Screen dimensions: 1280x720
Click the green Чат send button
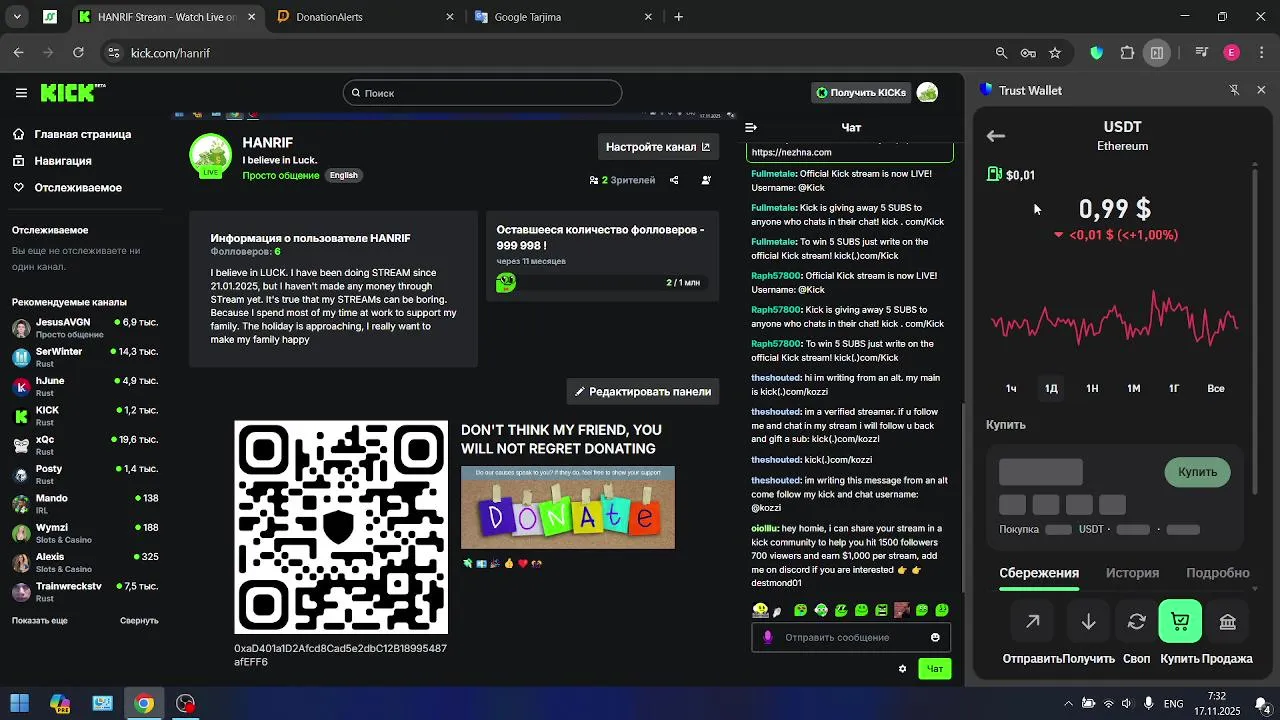pyautogui.click(x=935, y=669)
